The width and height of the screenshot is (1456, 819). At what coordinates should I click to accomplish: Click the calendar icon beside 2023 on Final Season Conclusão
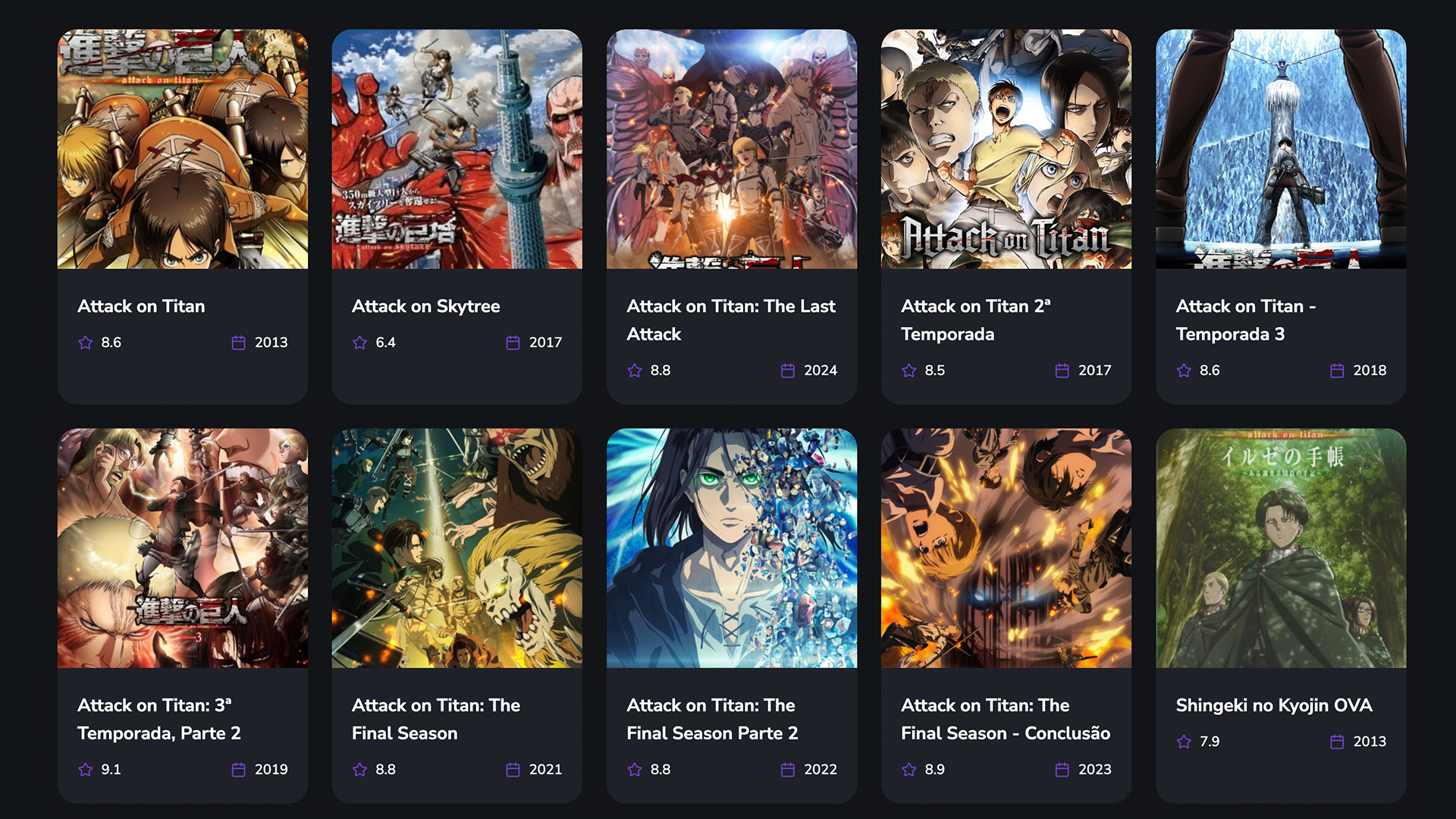[1062, 770]
